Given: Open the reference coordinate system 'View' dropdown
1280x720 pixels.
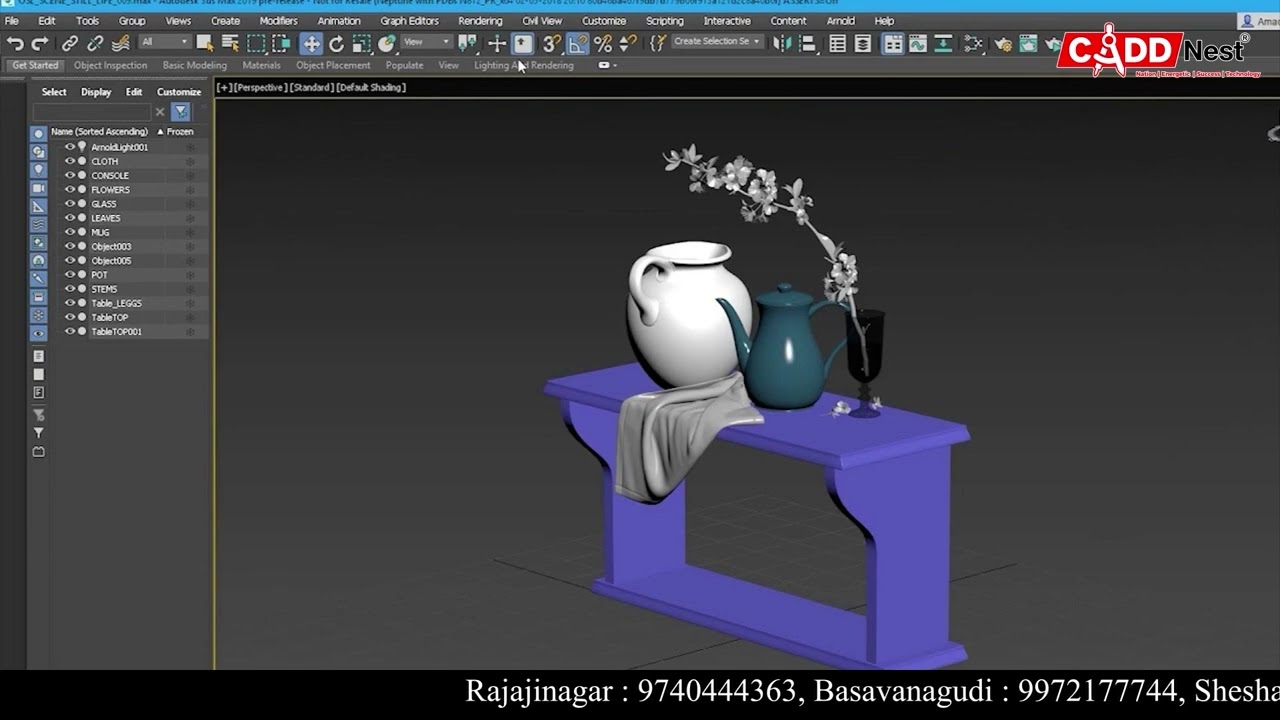Looking at the screenshot, I should tap(426, 42).
